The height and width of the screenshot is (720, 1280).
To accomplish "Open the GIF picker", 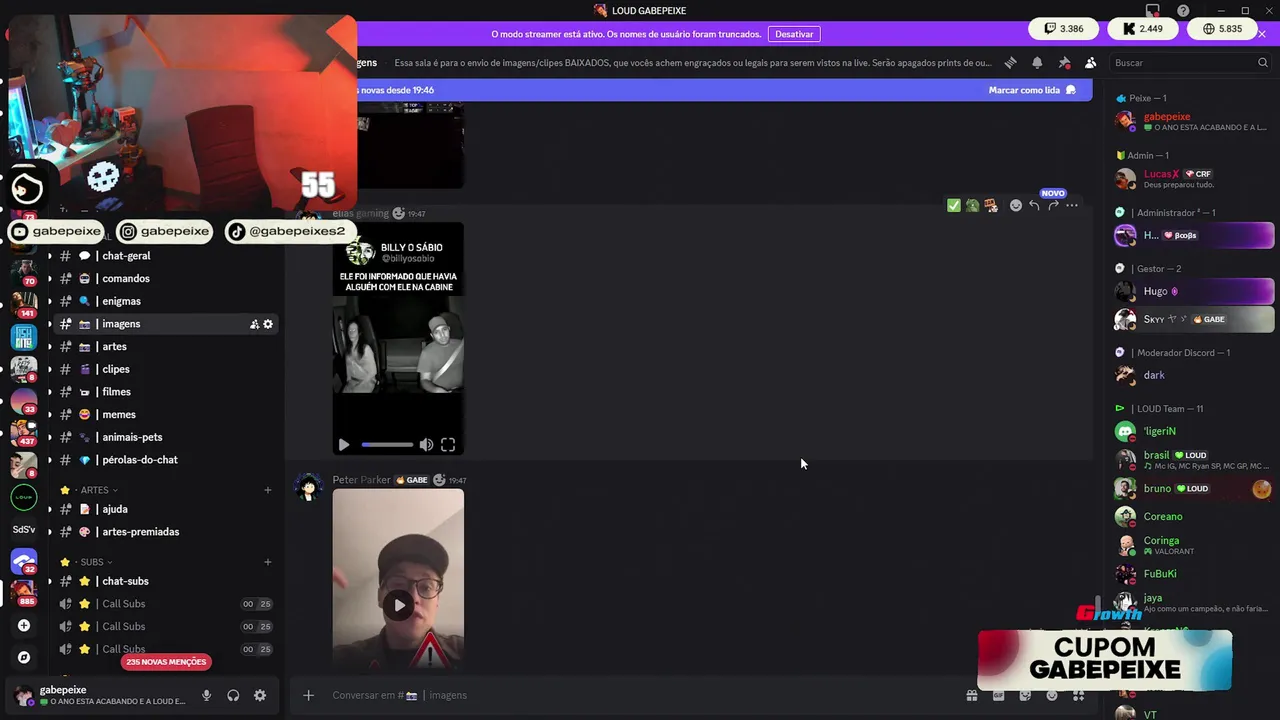I will tap(998, 695).
